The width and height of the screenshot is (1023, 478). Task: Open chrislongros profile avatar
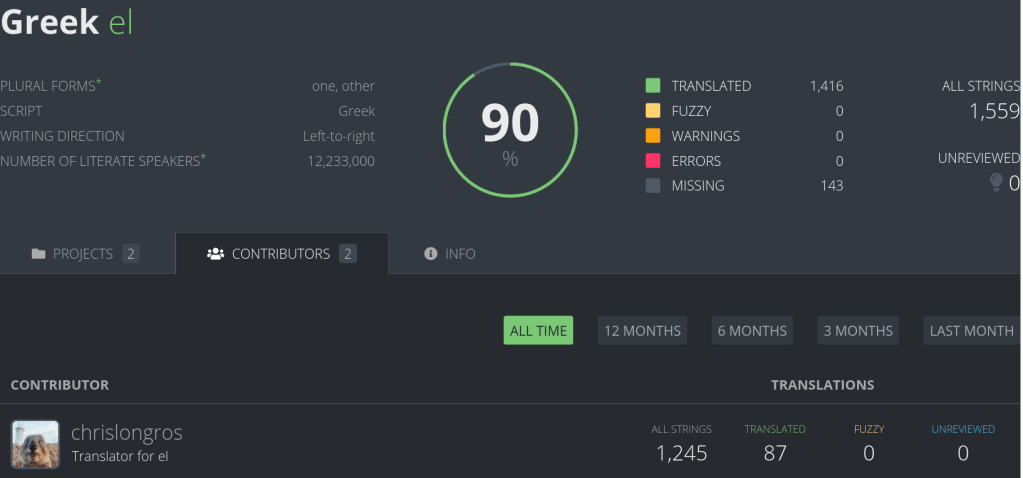click(x=35, y=444)
